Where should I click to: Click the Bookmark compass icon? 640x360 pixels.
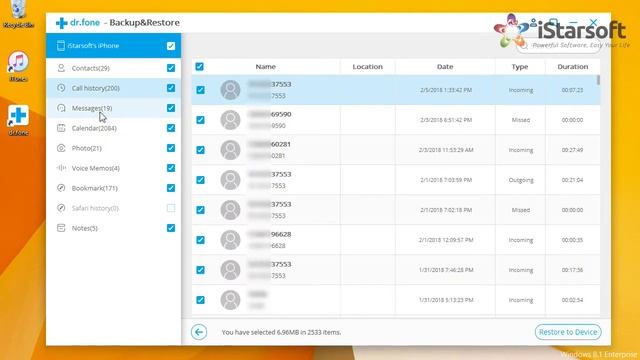(x=61, y=188)
